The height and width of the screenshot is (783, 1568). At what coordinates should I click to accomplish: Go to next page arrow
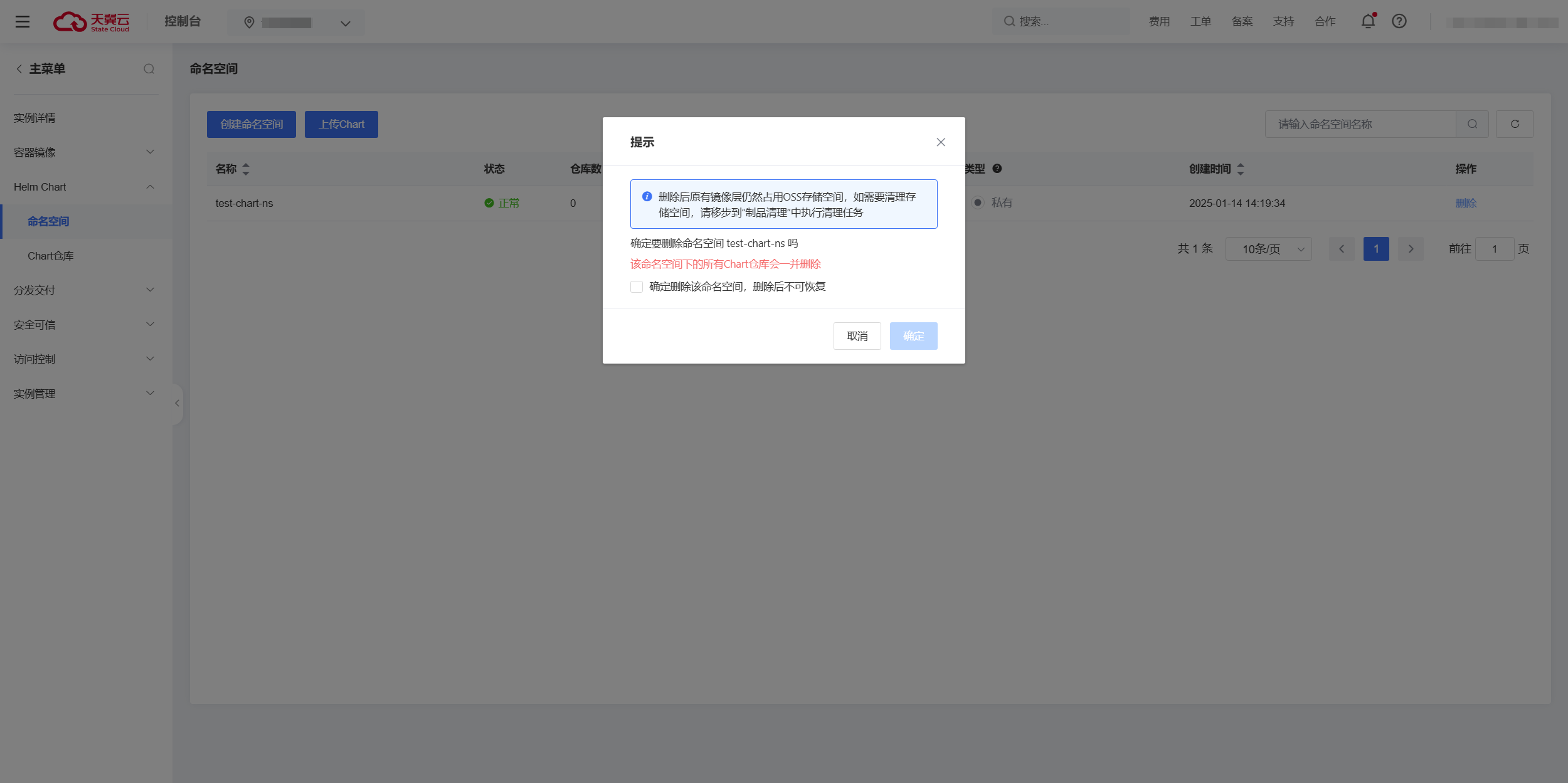pyautogui.click(x=1411, y=249)
